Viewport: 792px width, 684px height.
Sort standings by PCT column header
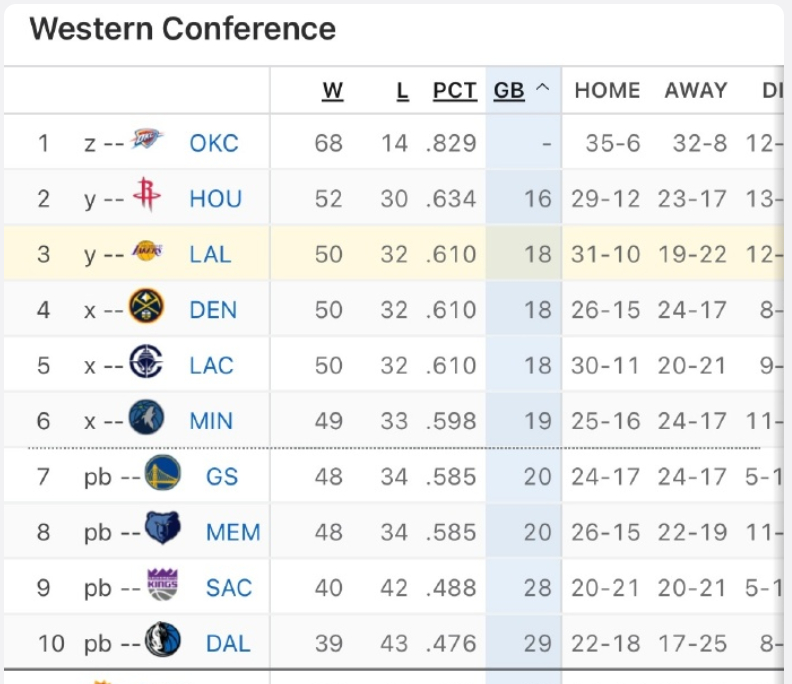pyautogui.click(x=455, y=90)
